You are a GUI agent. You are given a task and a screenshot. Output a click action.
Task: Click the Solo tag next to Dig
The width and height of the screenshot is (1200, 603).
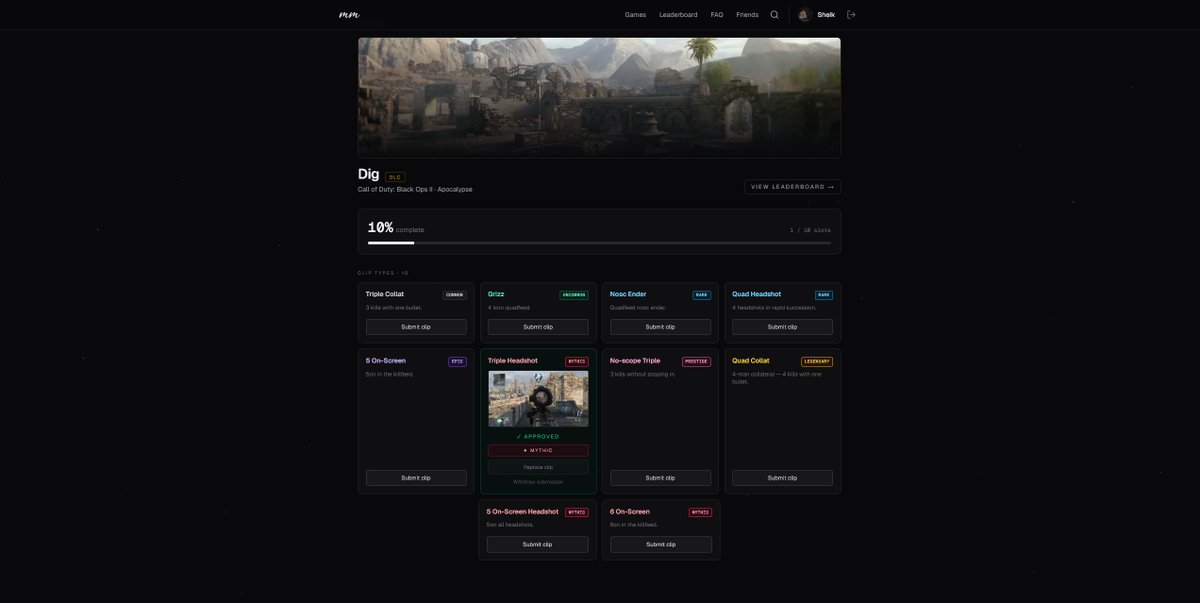pyautogui.click(x=395, y=177)
